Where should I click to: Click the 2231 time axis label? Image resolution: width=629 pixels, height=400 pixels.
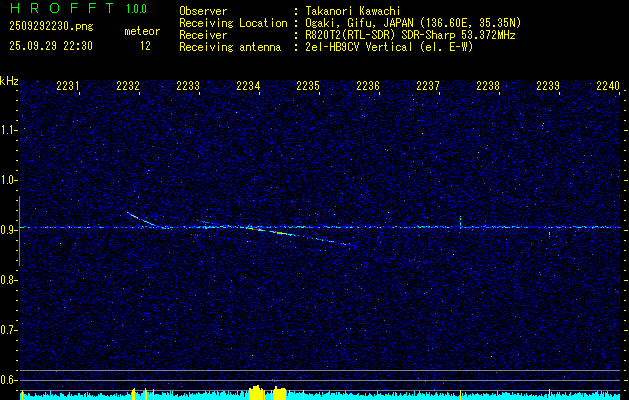point(68,87)
